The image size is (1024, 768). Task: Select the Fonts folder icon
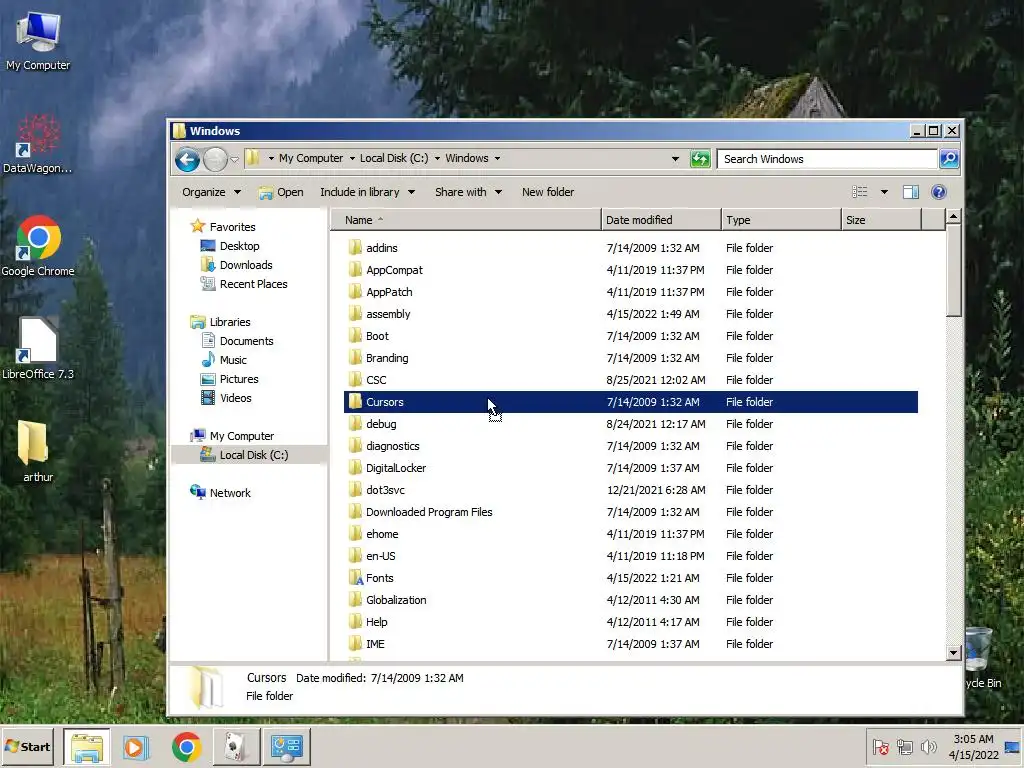click(x=355, y=578)
